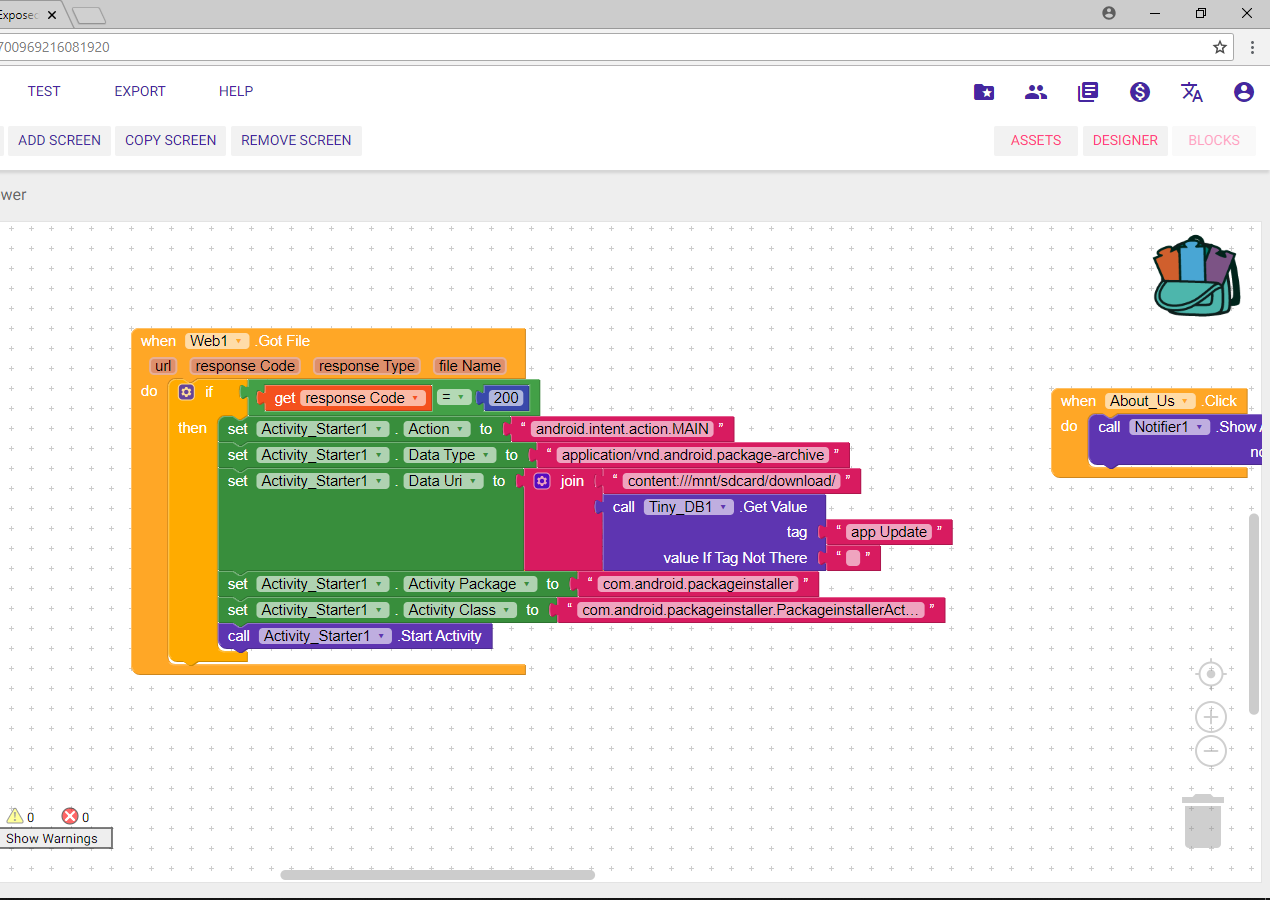1270x900 pixels.
Task: Zoom out with the minus icon
Action: point(1211,751)
